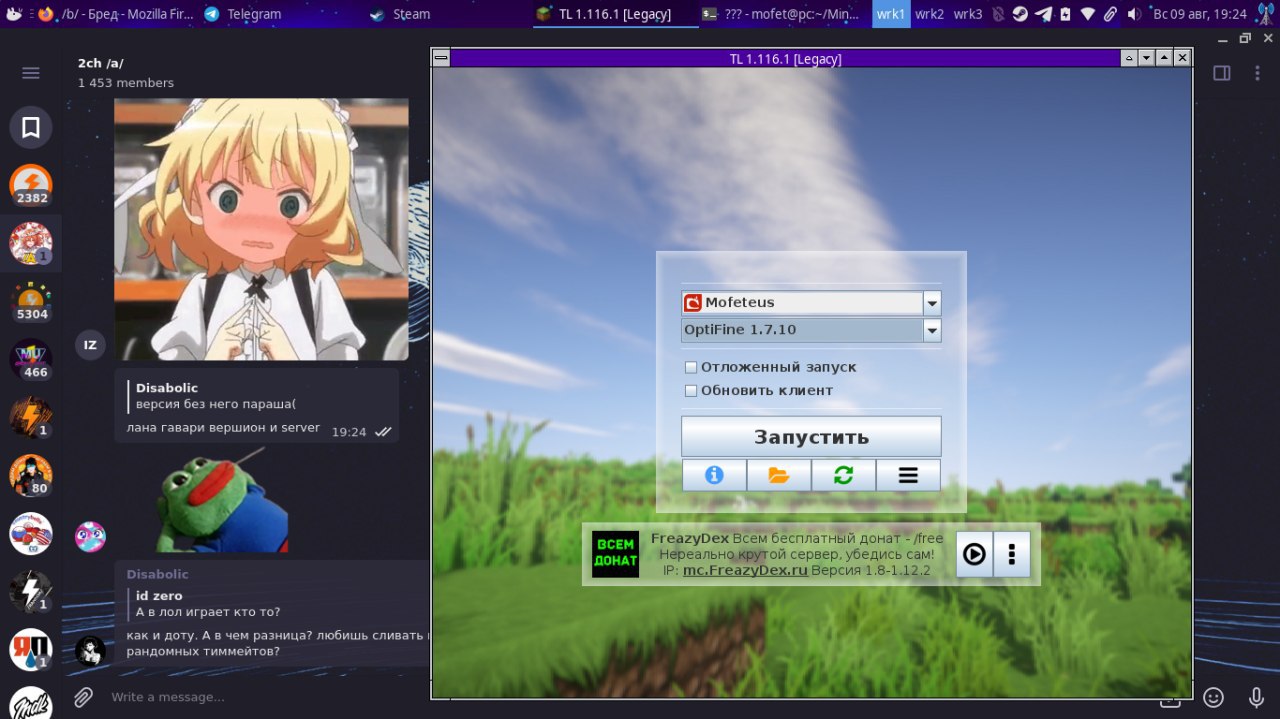
Task: Open Saved Messages bookmark in Telegram sidebar
Action: (x=31, y=127)
